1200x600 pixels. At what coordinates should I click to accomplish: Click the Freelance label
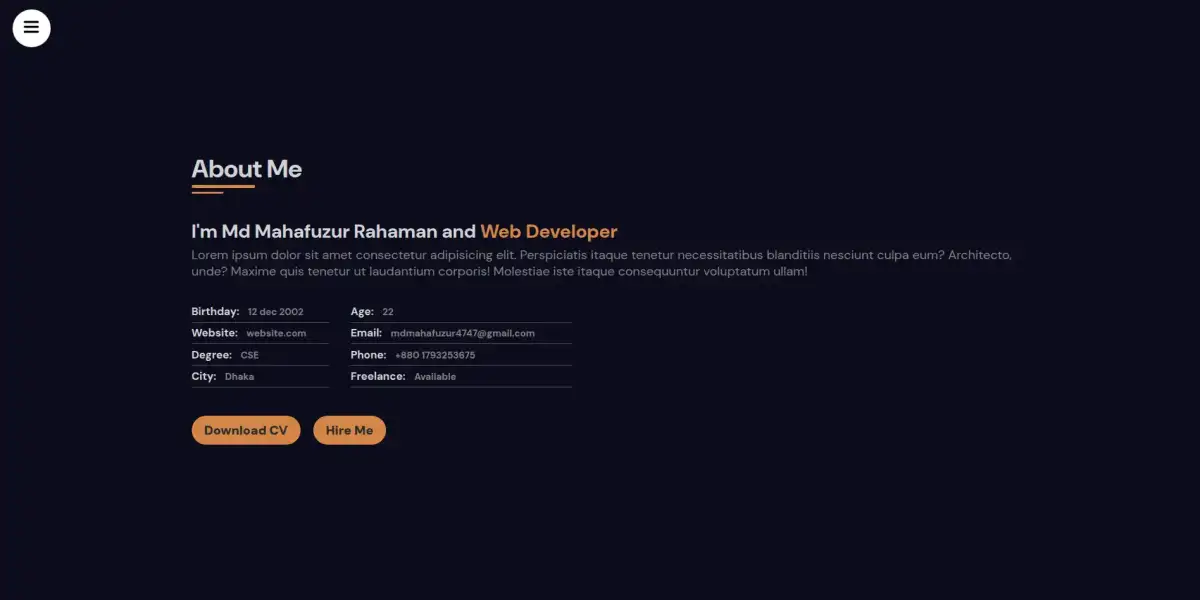point(378,377)
